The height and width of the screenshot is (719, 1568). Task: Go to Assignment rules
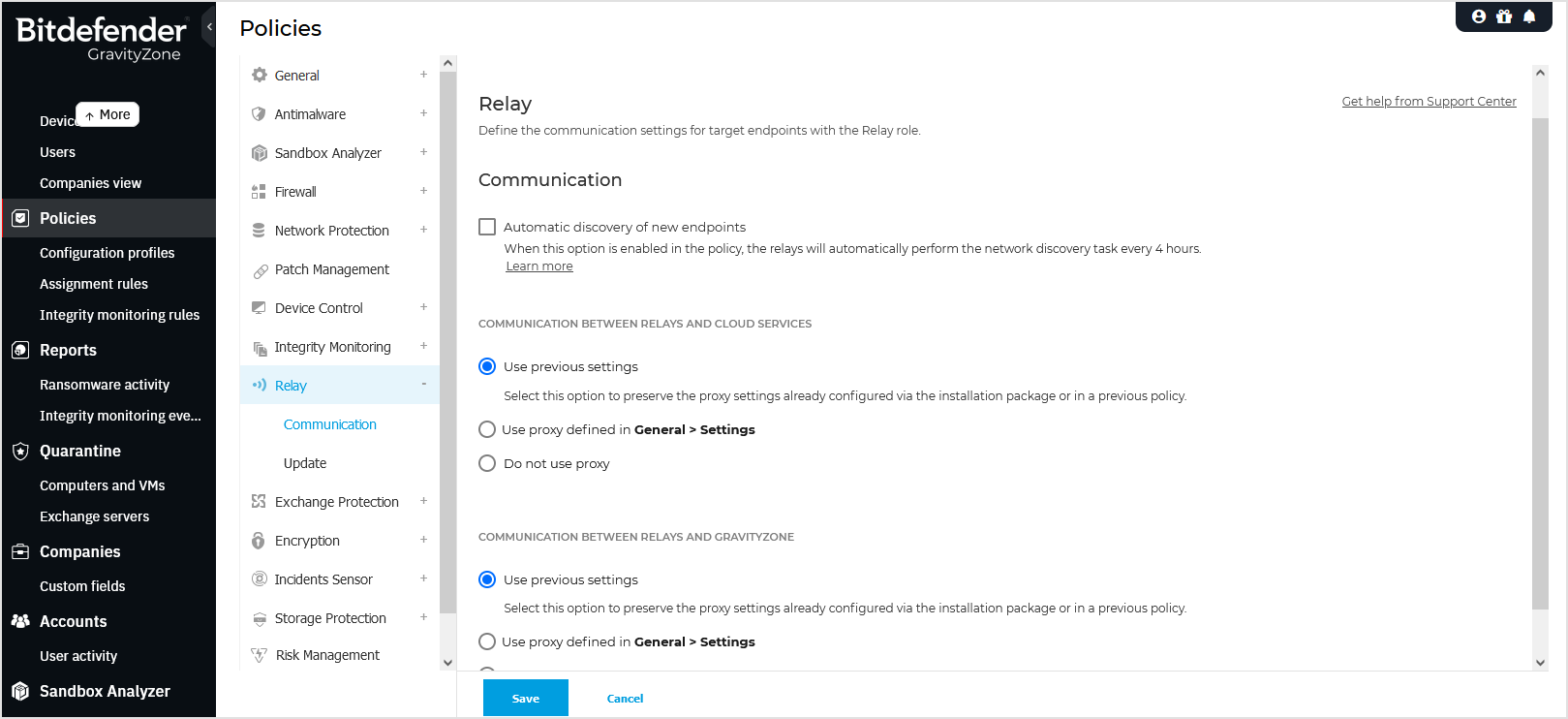pyautogui.click(x=94, y=284)
